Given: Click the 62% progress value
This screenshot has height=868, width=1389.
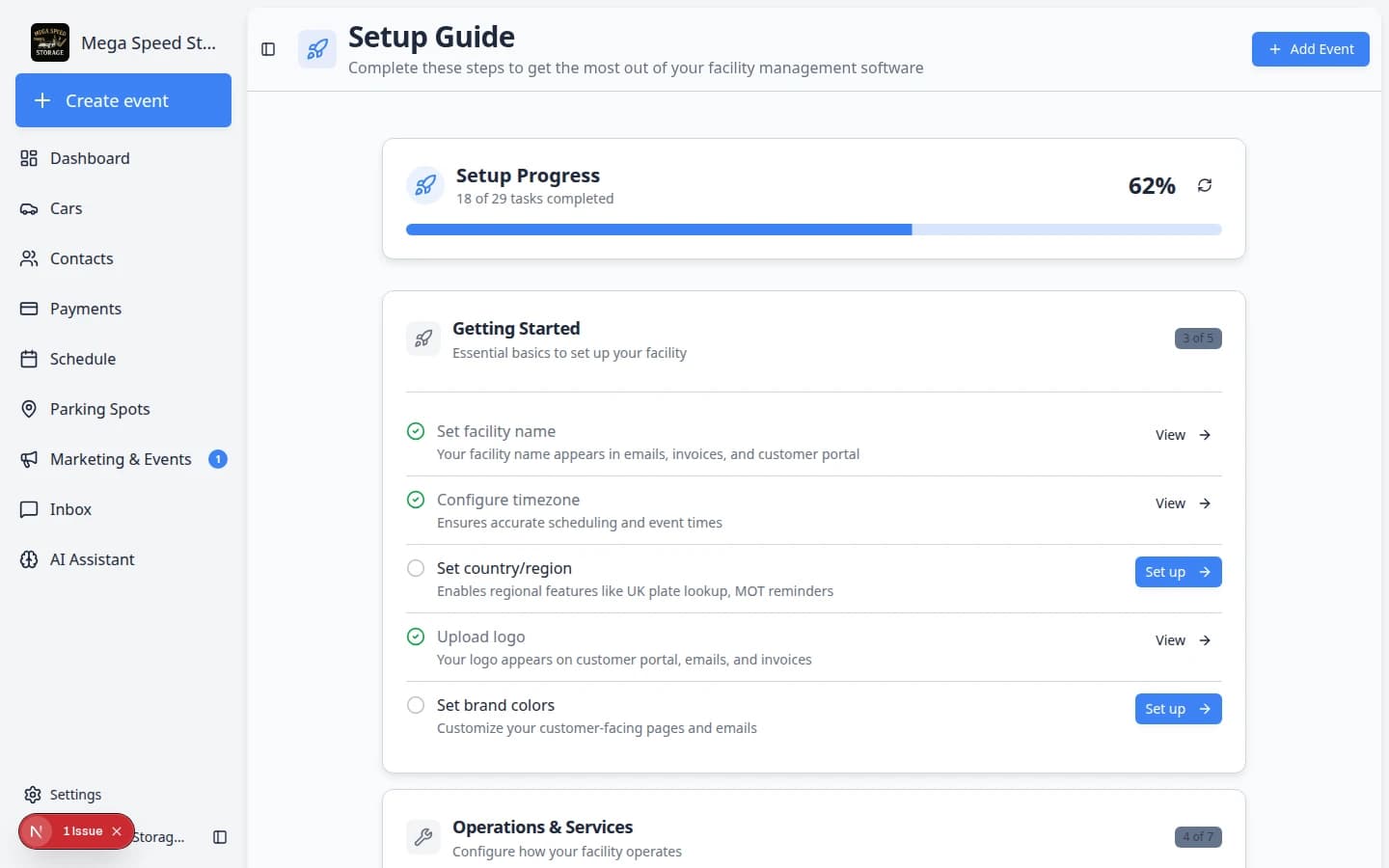Looking at the screenshot, I should (1152, 185).
